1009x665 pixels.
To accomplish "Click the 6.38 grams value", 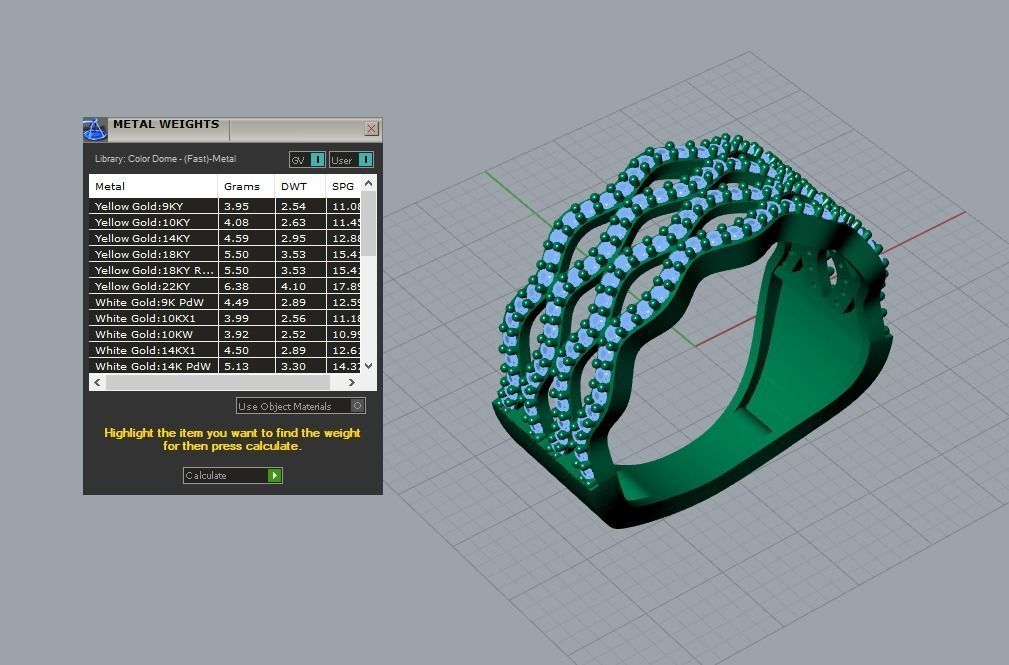I will click(236, 286).
